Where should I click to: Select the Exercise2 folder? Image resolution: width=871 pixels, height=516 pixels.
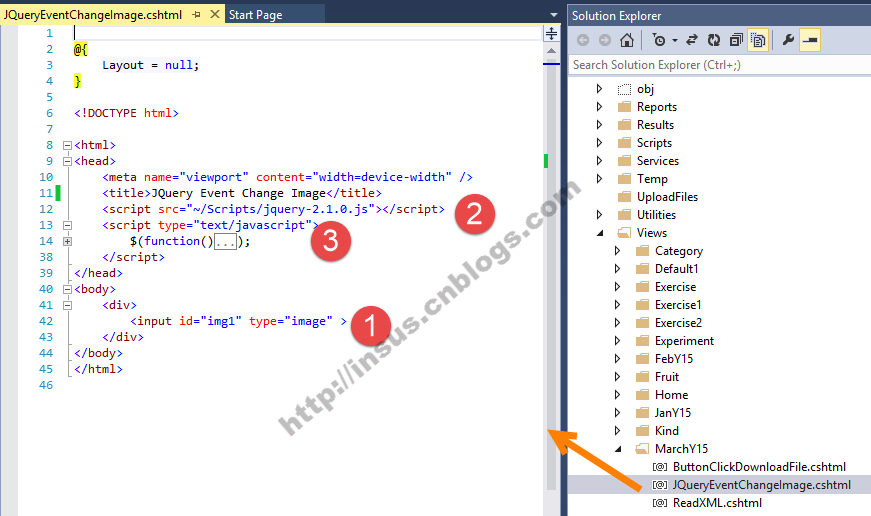click(678, 323)
